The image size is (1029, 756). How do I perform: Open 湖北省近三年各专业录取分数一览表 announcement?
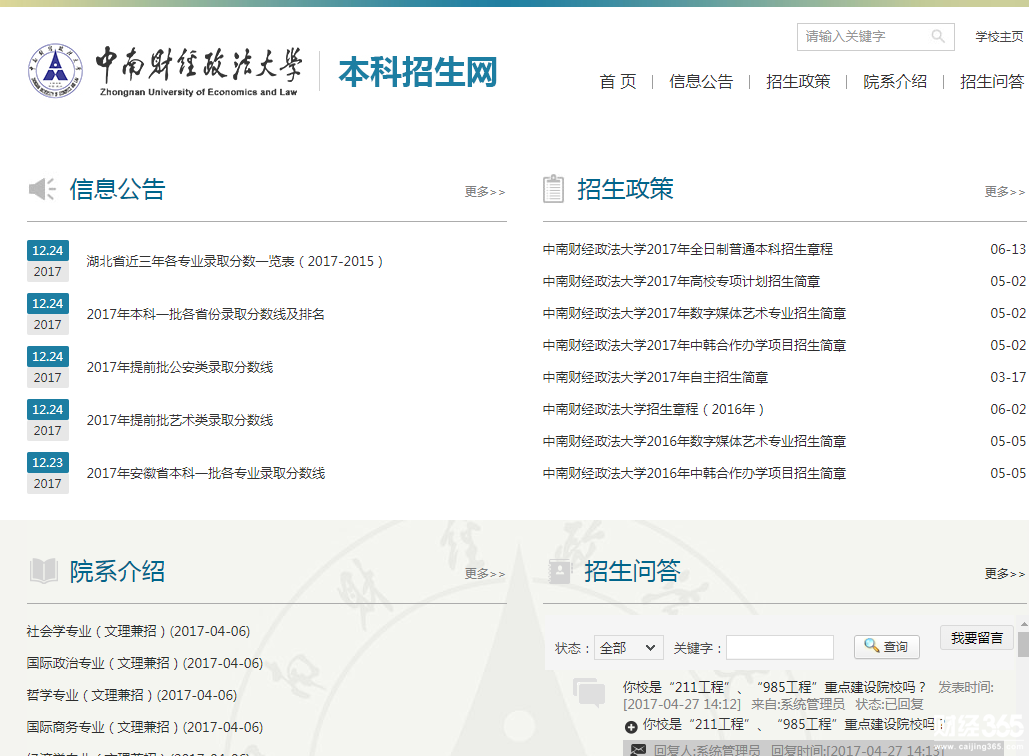(x=234, y=261)
